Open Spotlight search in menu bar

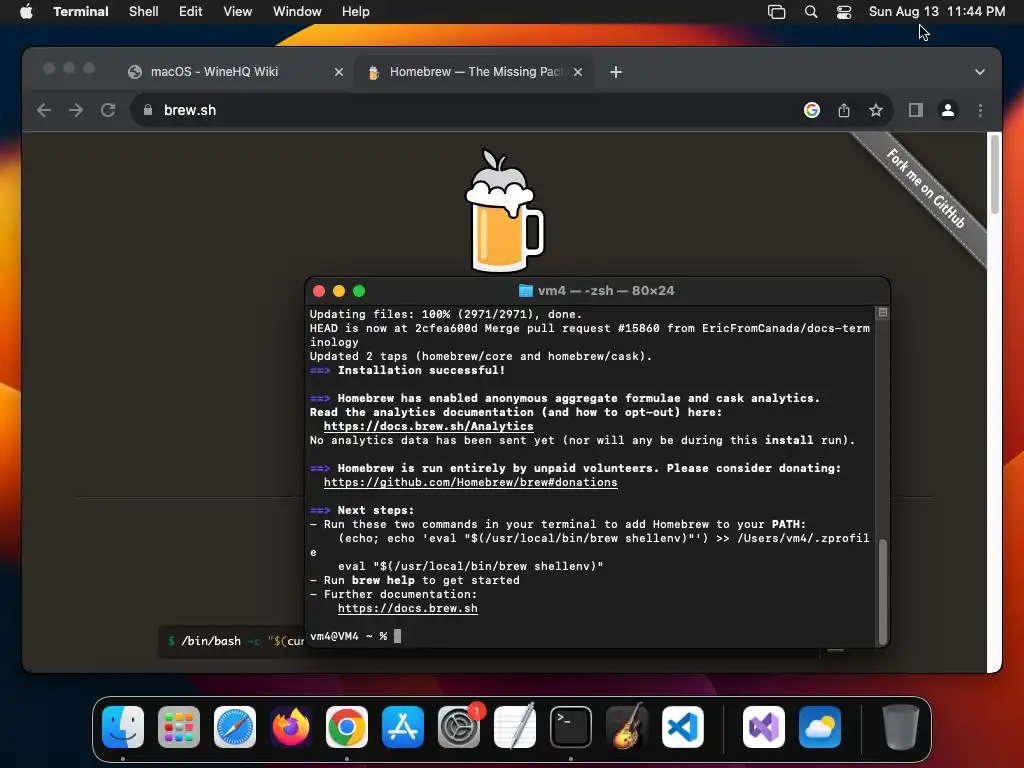pos(810,12)
